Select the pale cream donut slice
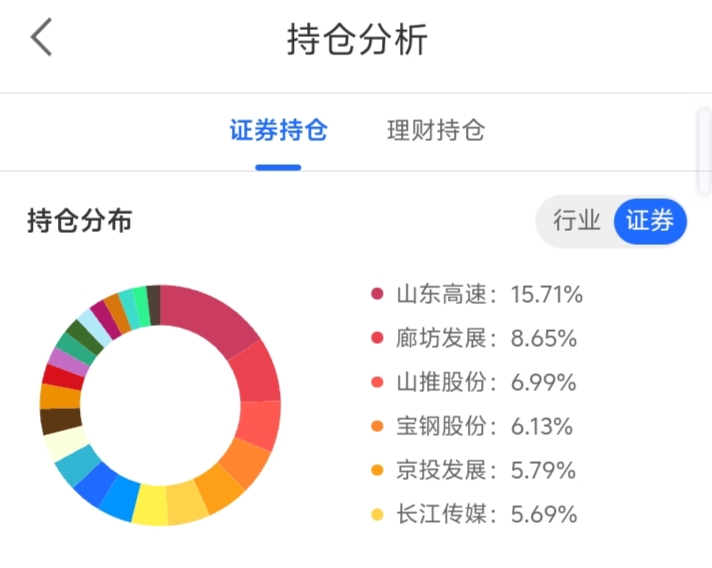712x568 pixels. (x=67, y=444)
